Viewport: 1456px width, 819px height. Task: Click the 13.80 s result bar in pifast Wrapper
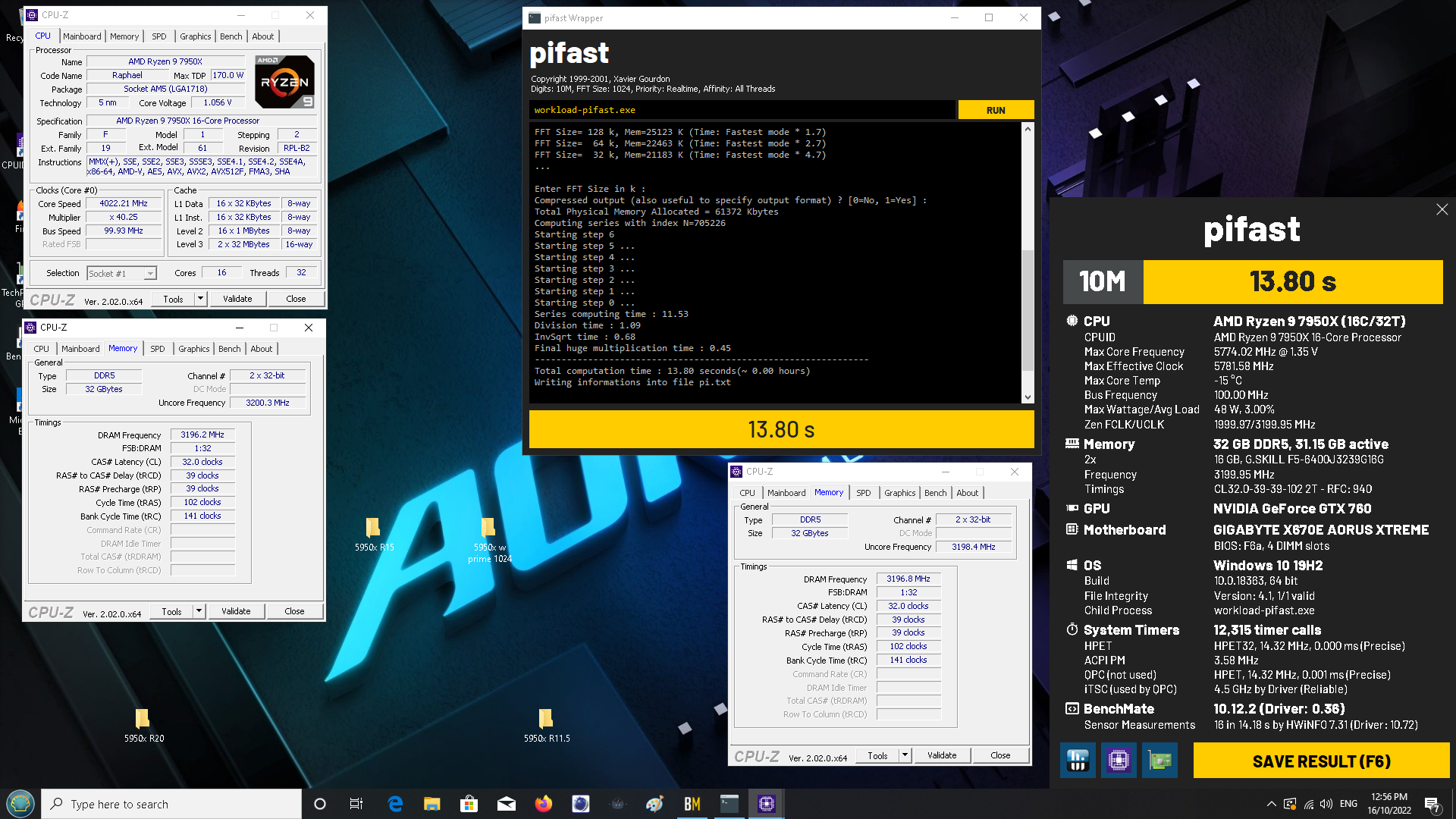(781, 430)
